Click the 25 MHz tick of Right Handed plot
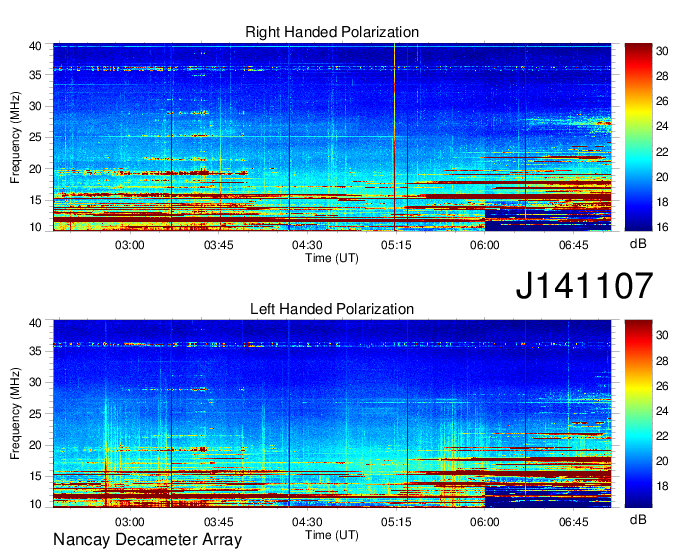The image size is (680, 552). click(35, 138)
